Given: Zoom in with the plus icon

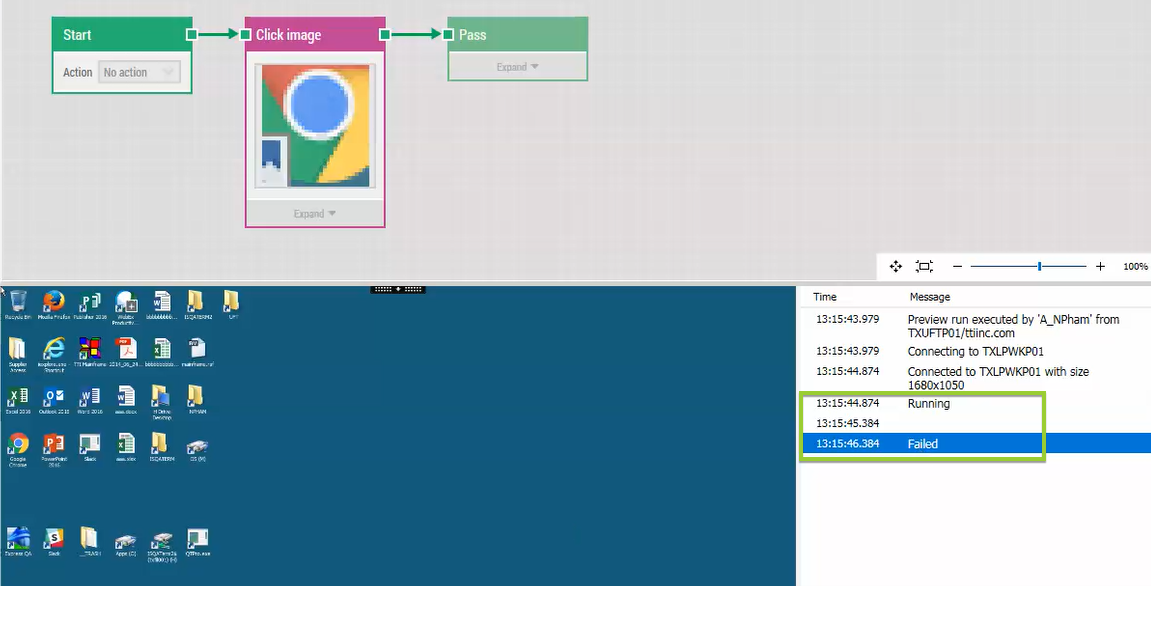Looking at the screenshot, I should pyautogui.click(x=1100, y=267).
